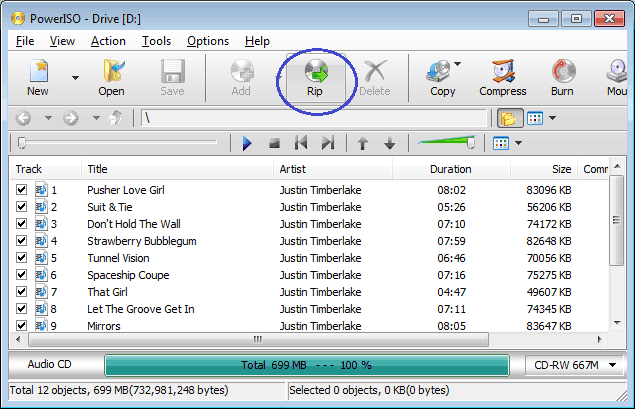Screen dimensions: 635x409
Task: Select the Spaceship Coupe track title
Action: pyautogui.click(x=128, y=275)
